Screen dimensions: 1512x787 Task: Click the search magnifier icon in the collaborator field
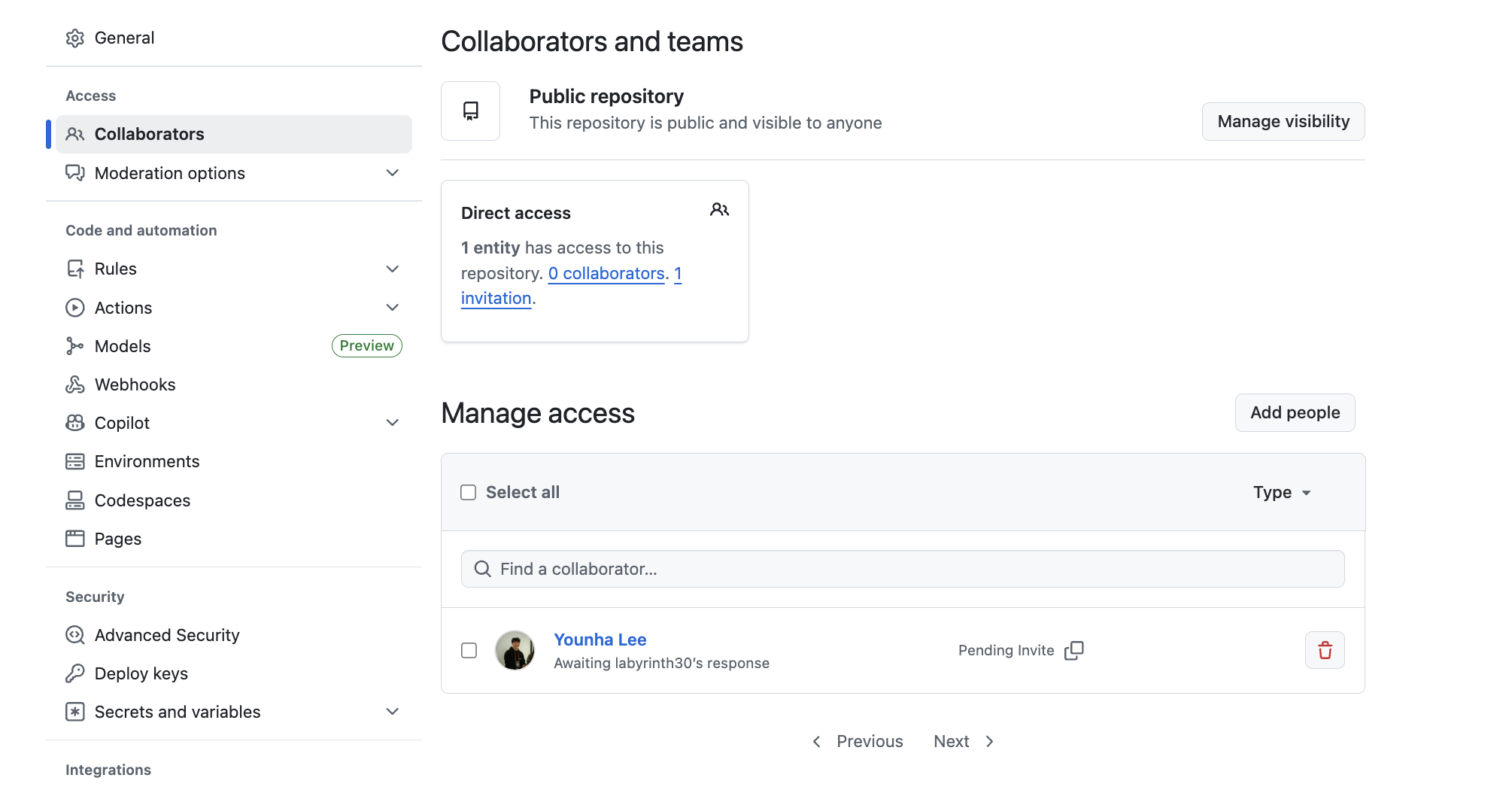coord(482,569)
